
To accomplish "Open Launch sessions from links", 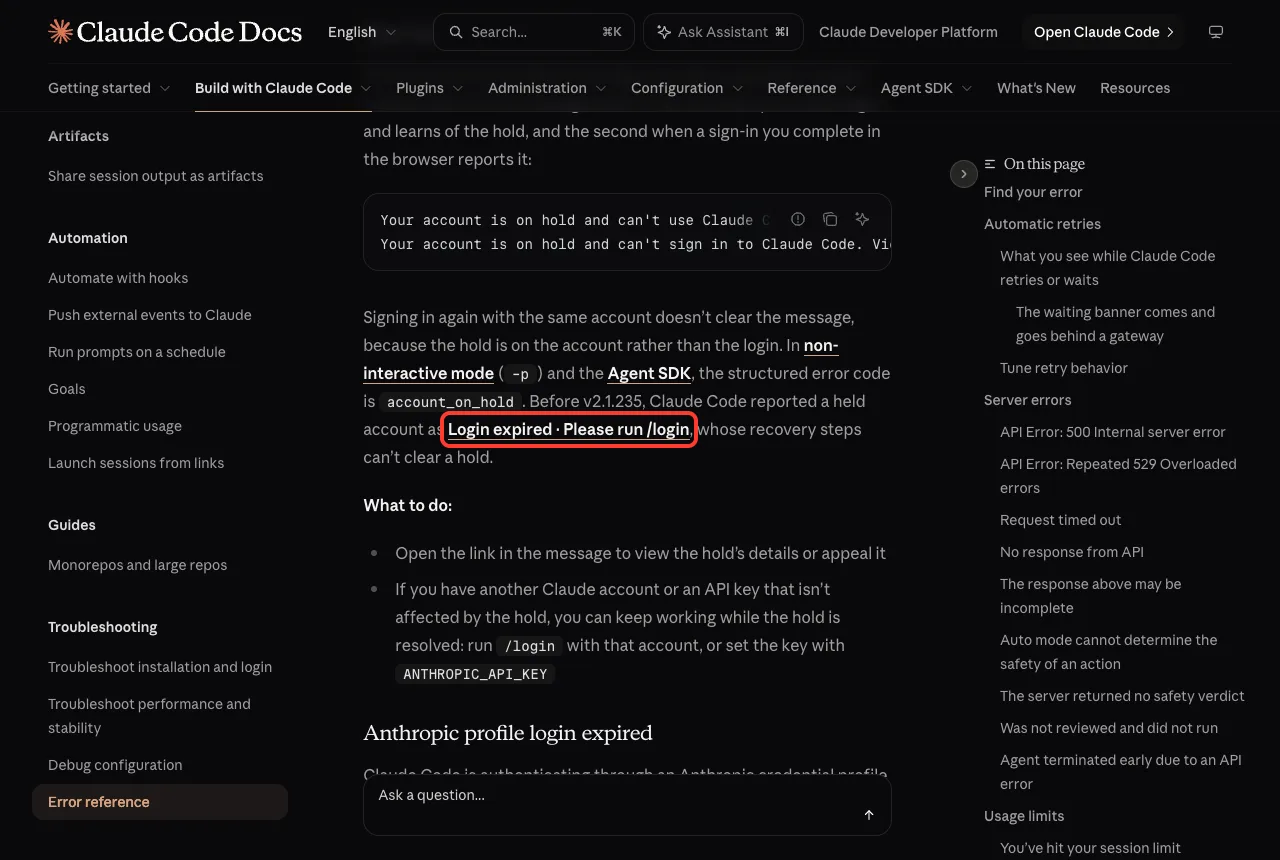I will (x=136, y=463).
